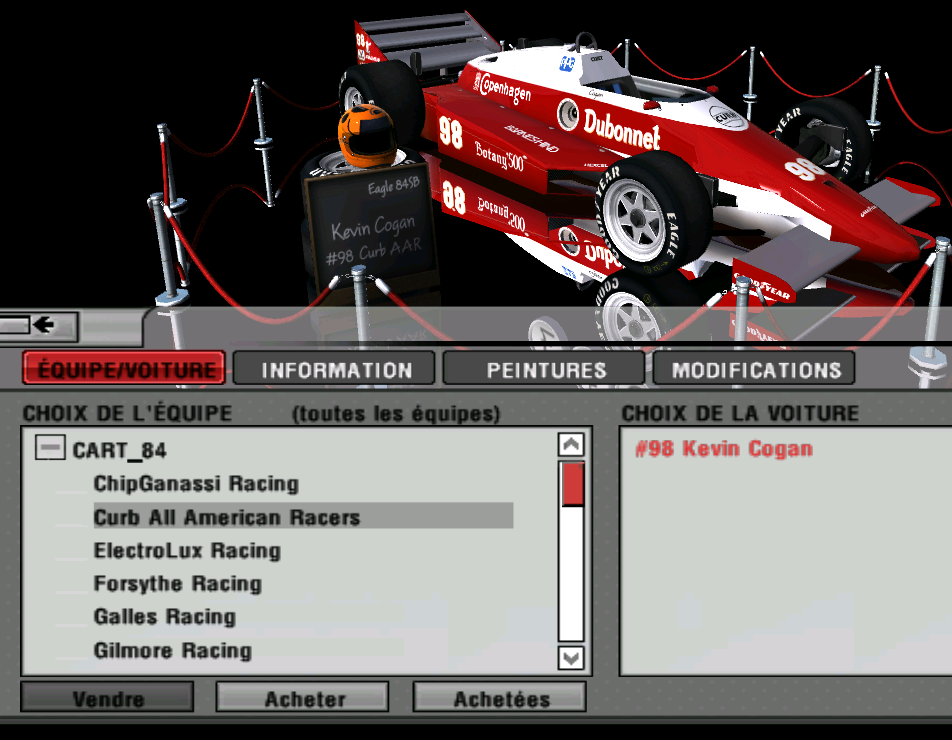This screenshot has height=740, width=952.
Task: Select the CART_84 category row
Action: click(119, 450)
